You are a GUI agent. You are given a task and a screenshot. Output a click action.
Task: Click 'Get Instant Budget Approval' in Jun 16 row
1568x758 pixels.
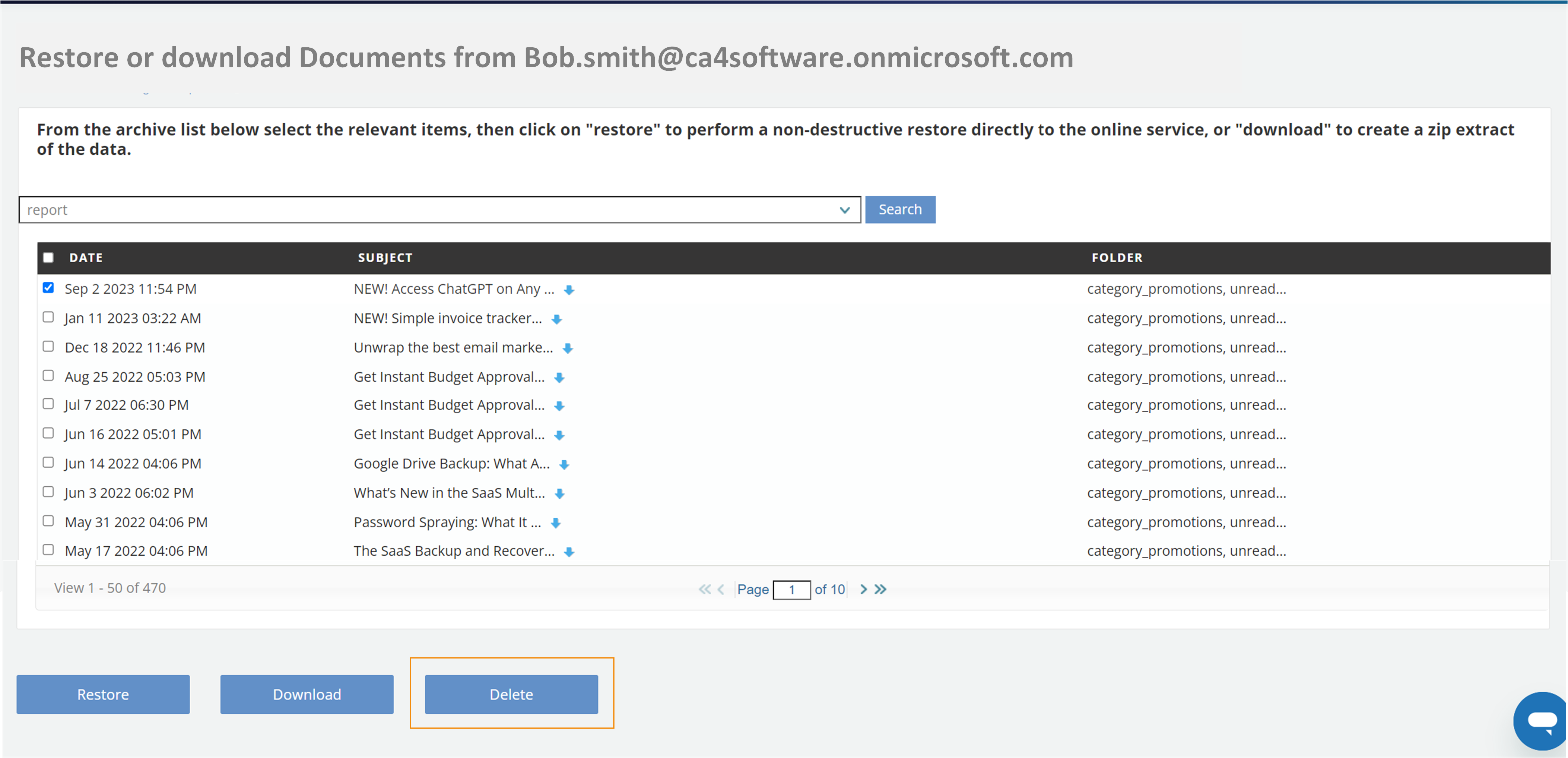point(449,433)
